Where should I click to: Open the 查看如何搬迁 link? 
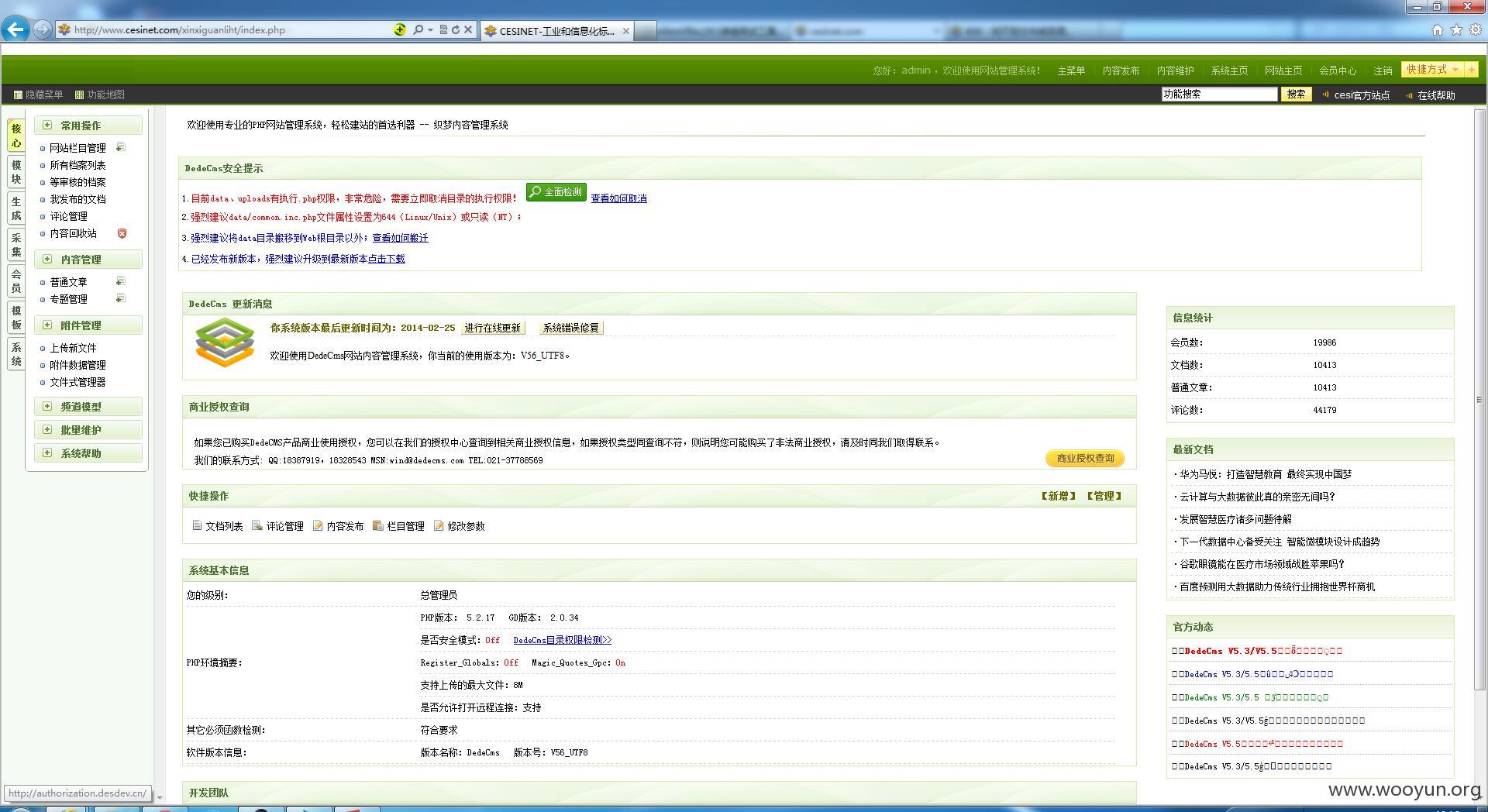[400, 238]
